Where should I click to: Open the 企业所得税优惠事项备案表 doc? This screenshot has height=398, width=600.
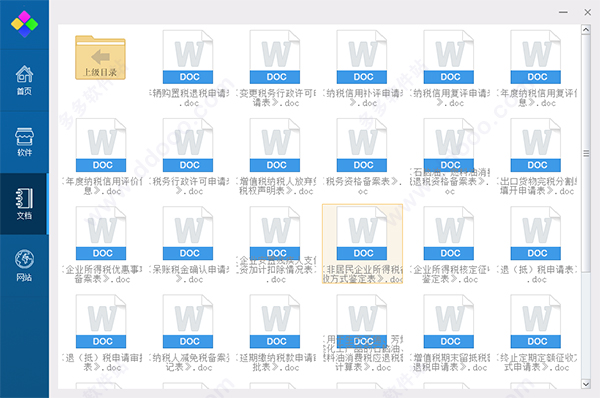click(101, 245)
